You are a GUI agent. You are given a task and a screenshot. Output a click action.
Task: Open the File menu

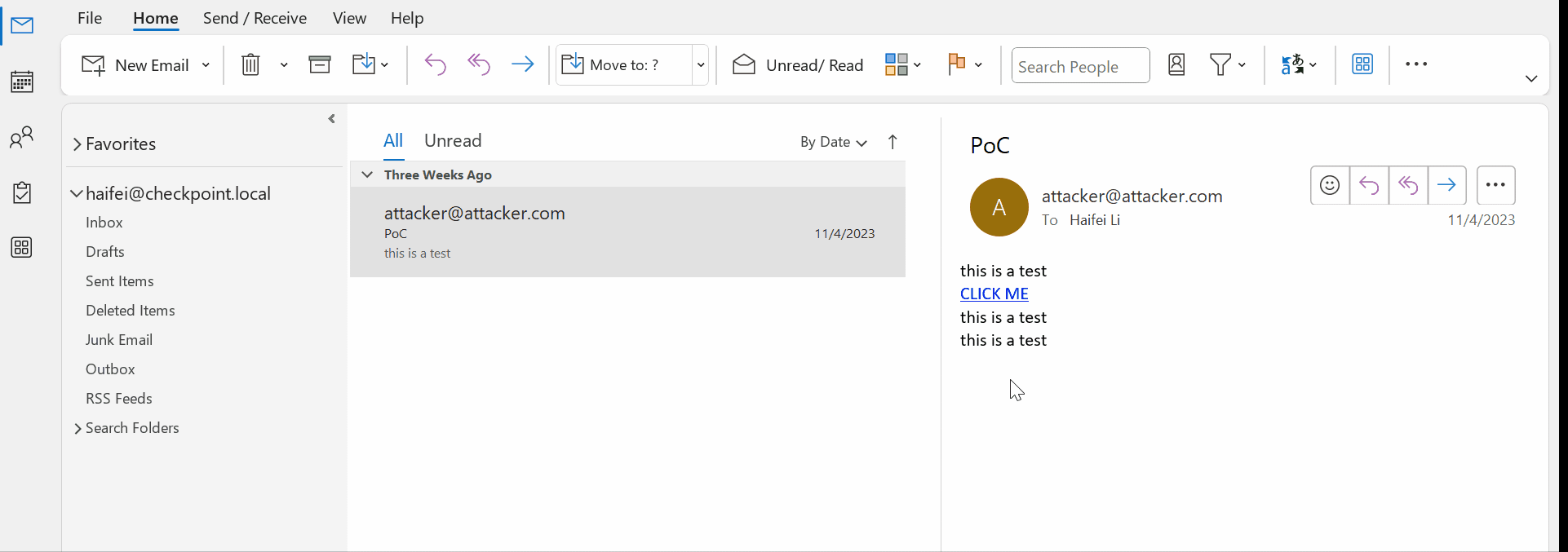tap(90, 18)
